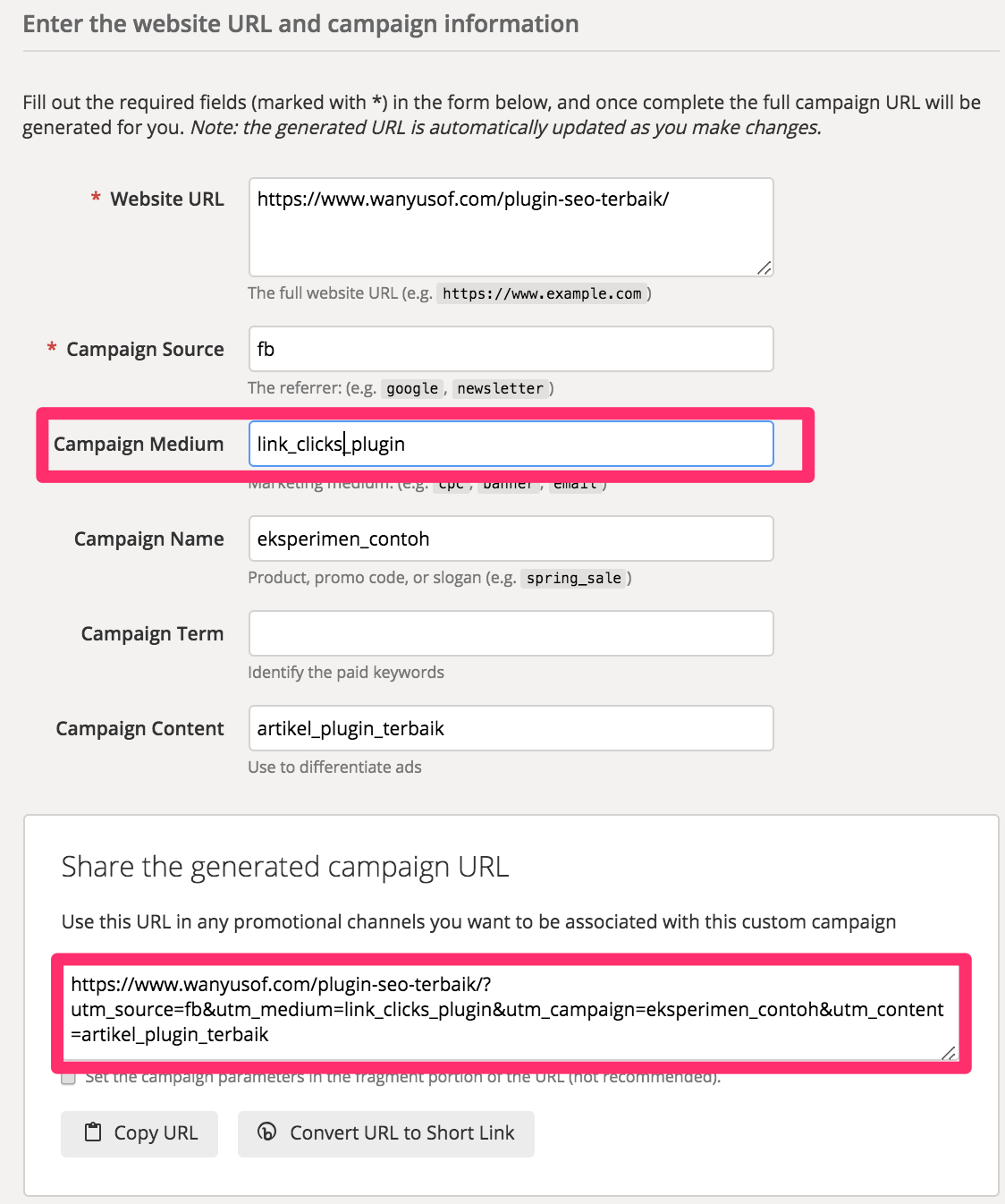This screenshot has height=1204, width=1005.
Task: Click the resize handle of the Website URL box
Action: click(764, 267)
